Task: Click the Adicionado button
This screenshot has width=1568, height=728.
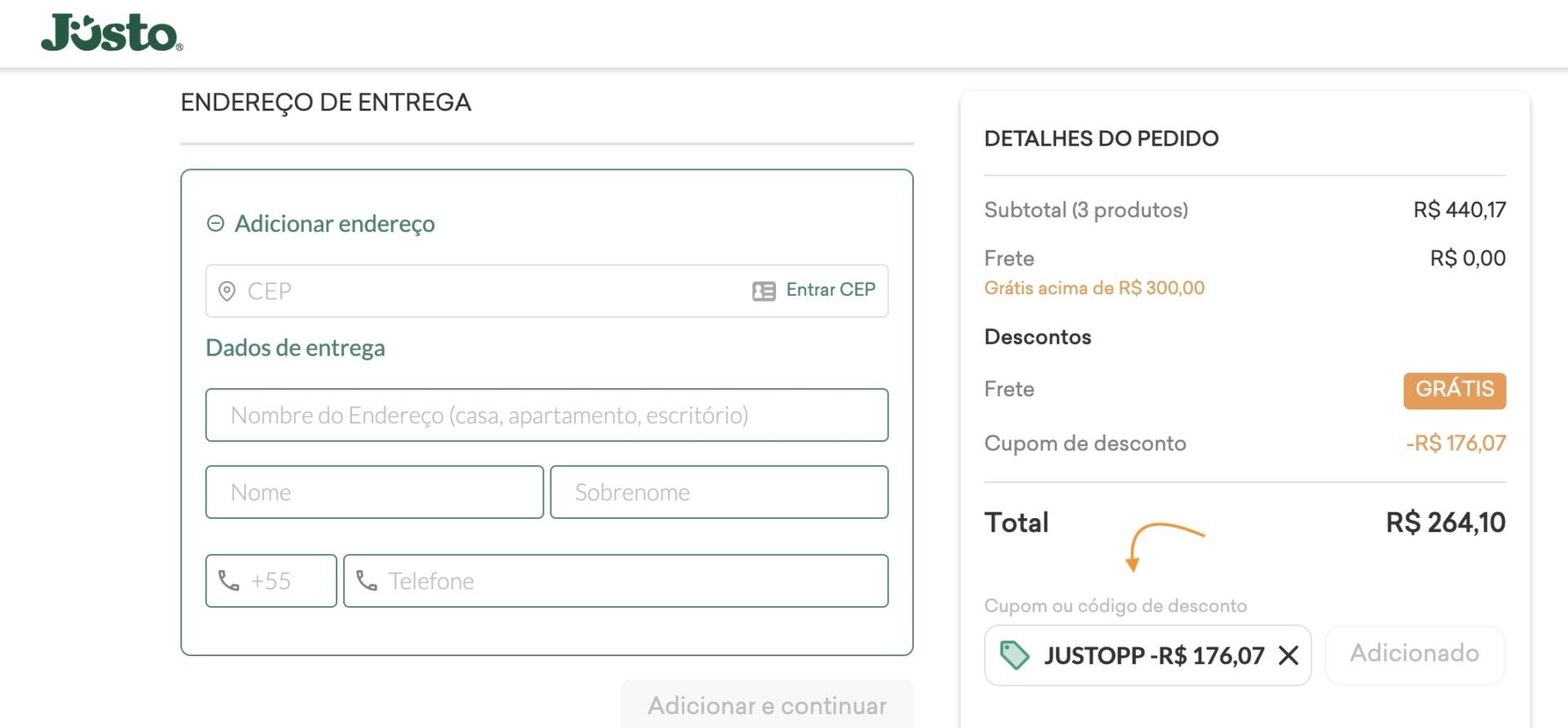Action: coord(1414,654)
